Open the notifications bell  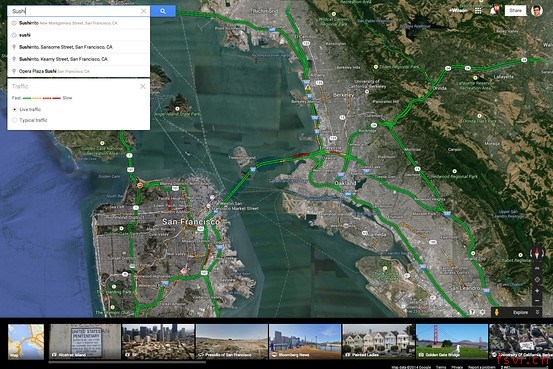click(493, 11)
